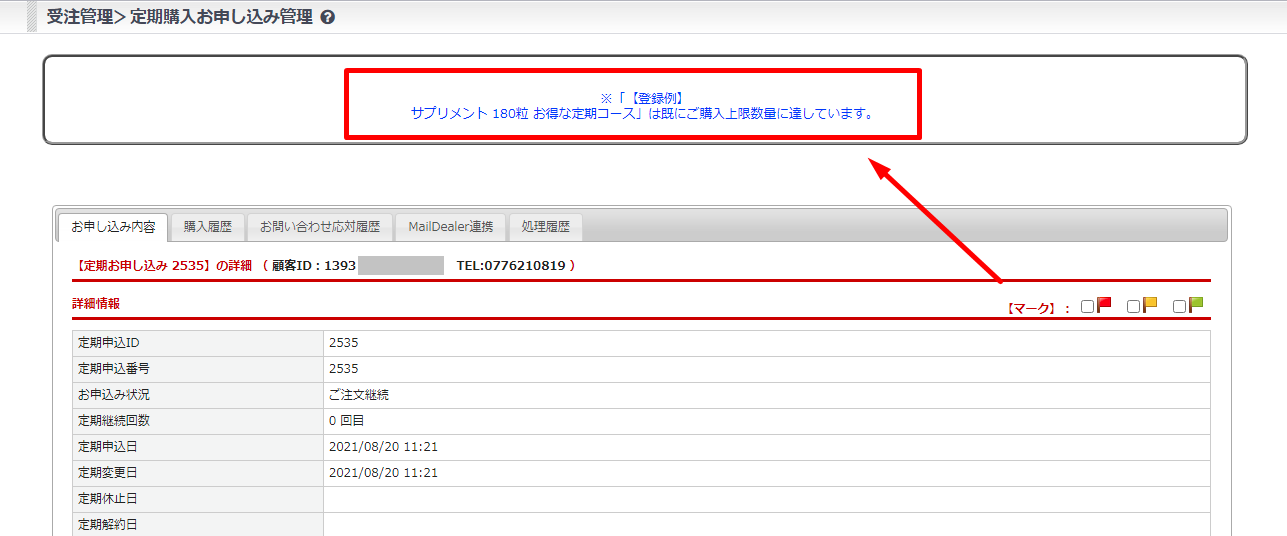Tick the red flag mark checkbox
The height and width of the screenshot is (536, 1287).
click(1087, 307)
